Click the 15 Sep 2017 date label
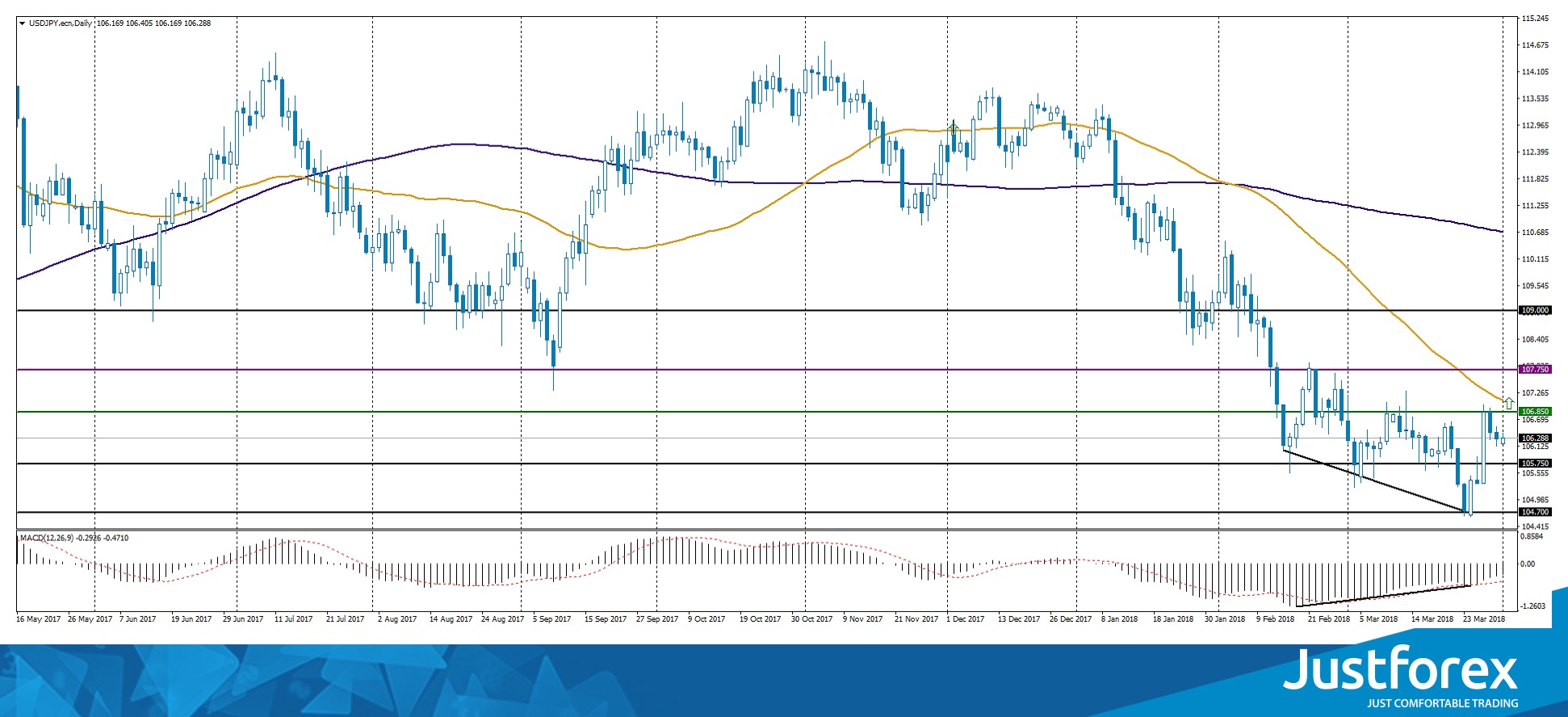 point(606,619)
